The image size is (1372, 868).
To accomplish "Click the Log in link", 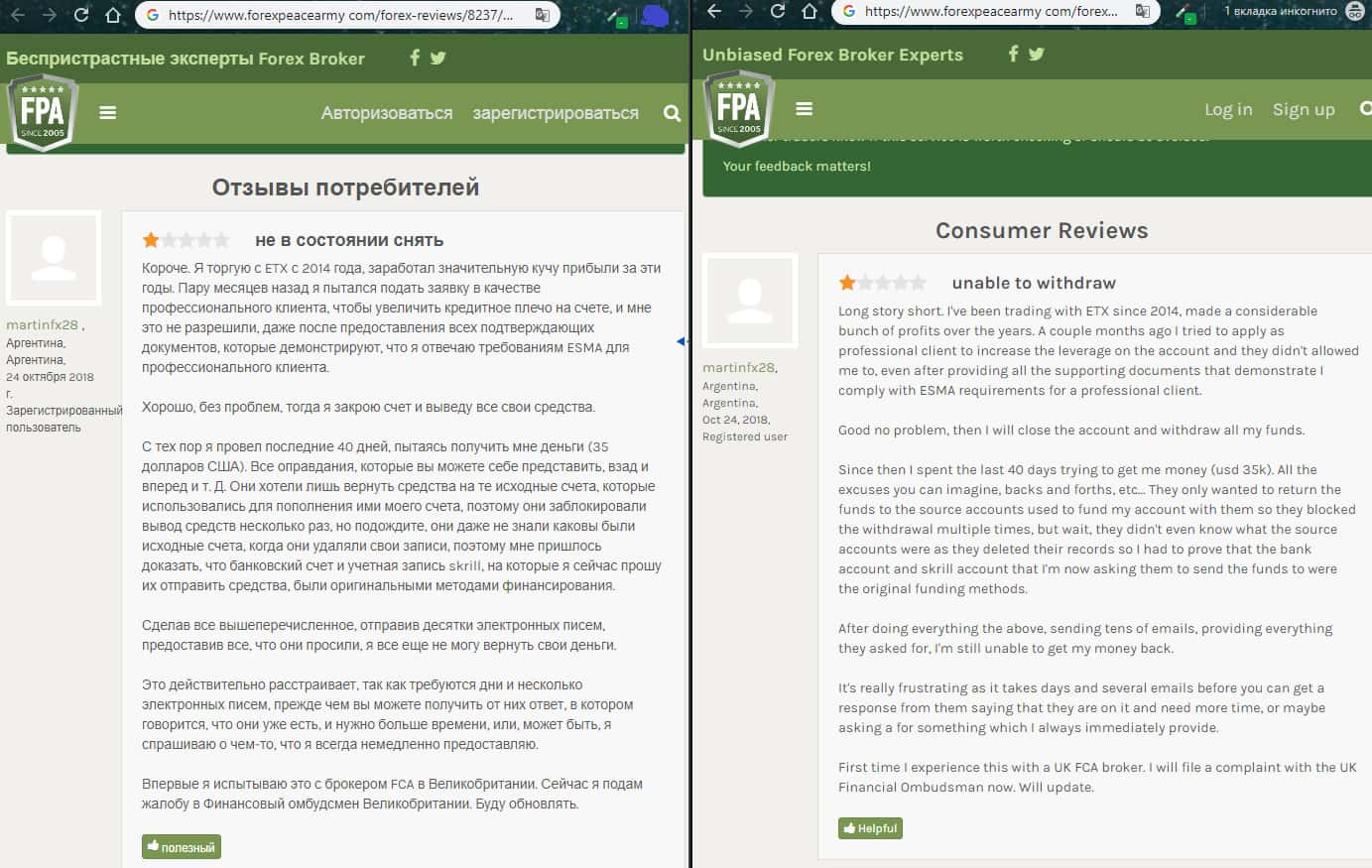I will click(1228, 109).
